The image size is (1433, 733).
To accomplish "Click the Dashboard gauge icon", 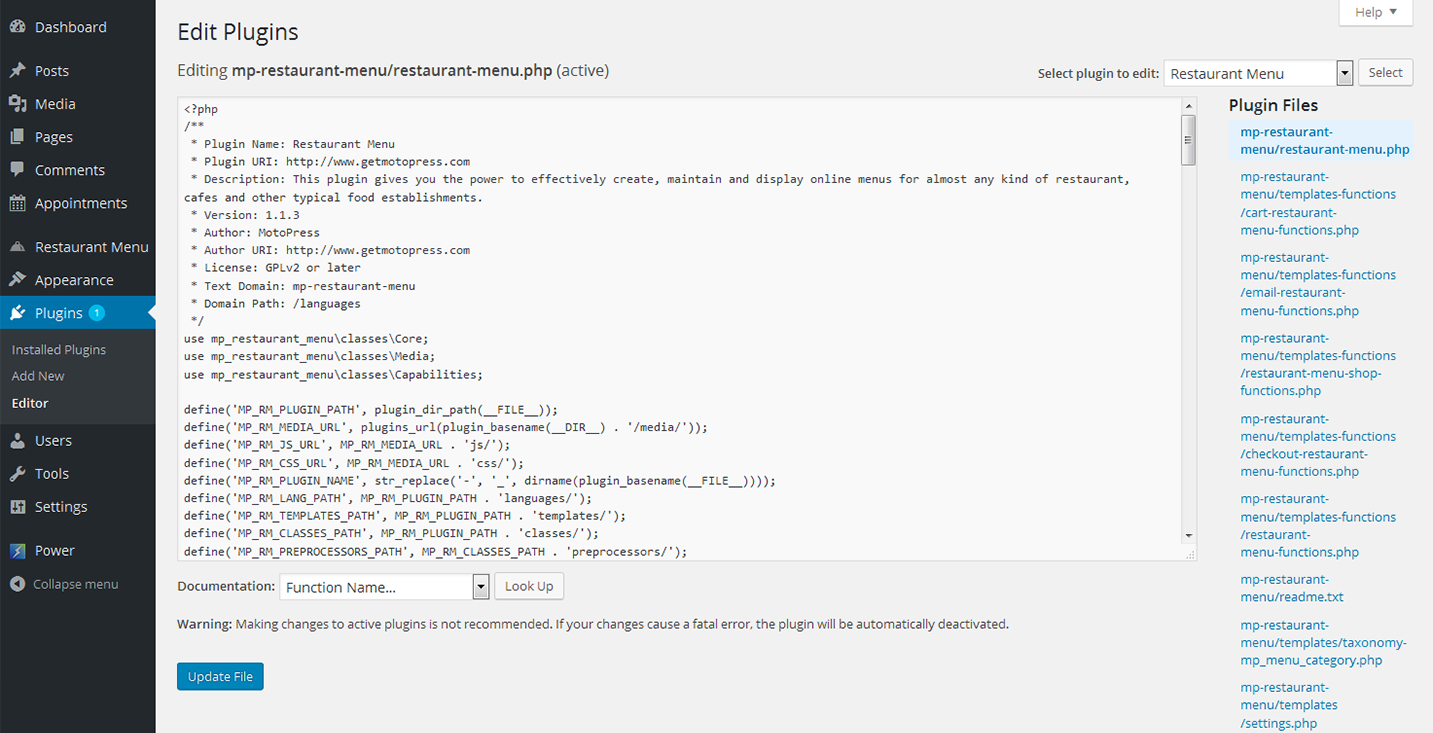I will (18, 27).
